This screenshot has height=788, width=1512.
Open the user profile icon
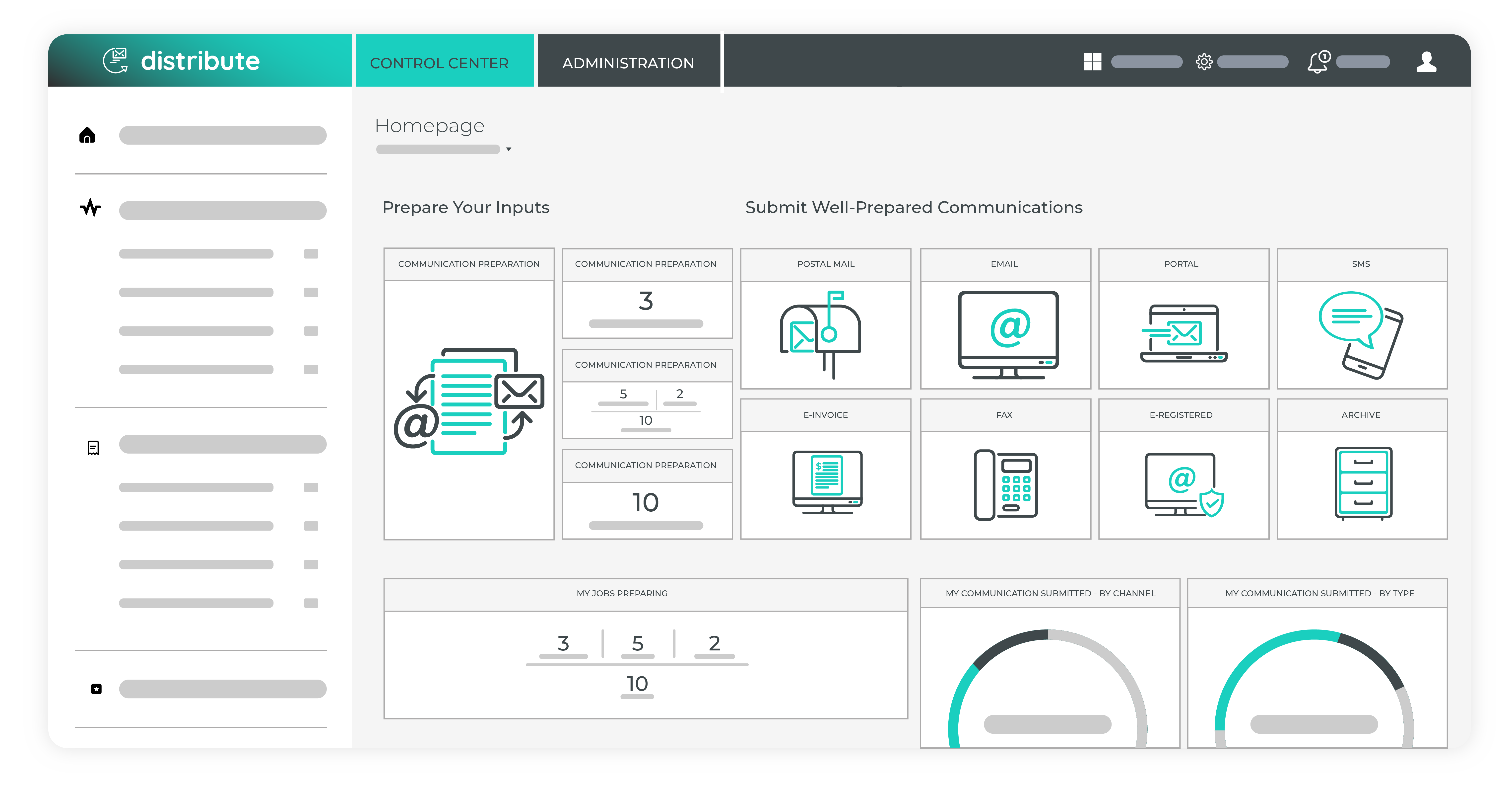coord(1426,62)
